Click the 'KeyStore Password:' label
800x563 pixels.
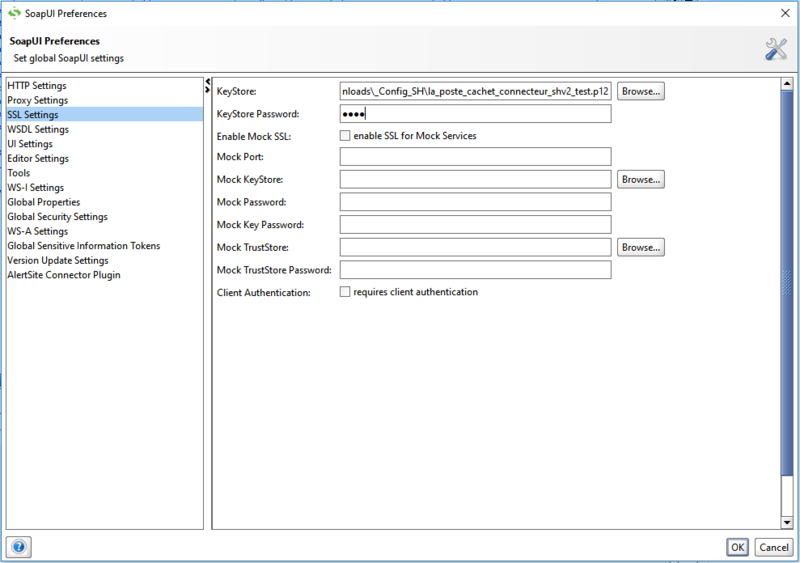point(258,114)
